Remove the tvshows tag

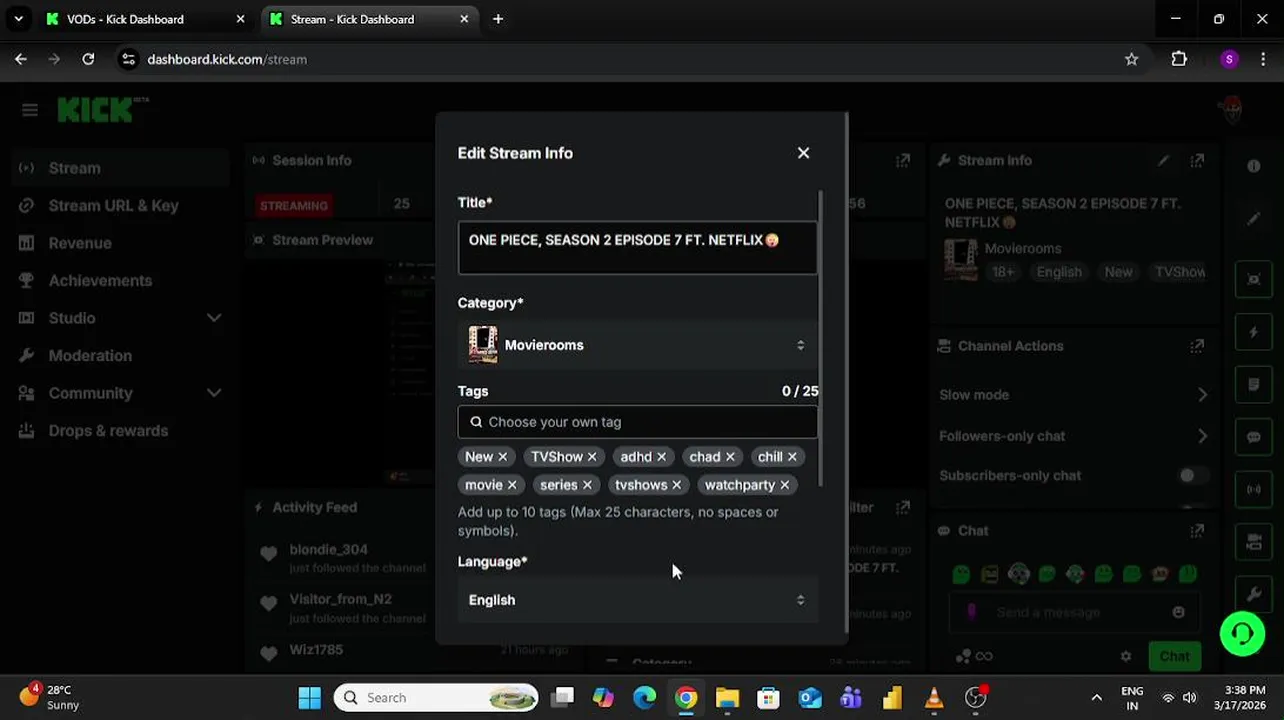pos(676,485)
